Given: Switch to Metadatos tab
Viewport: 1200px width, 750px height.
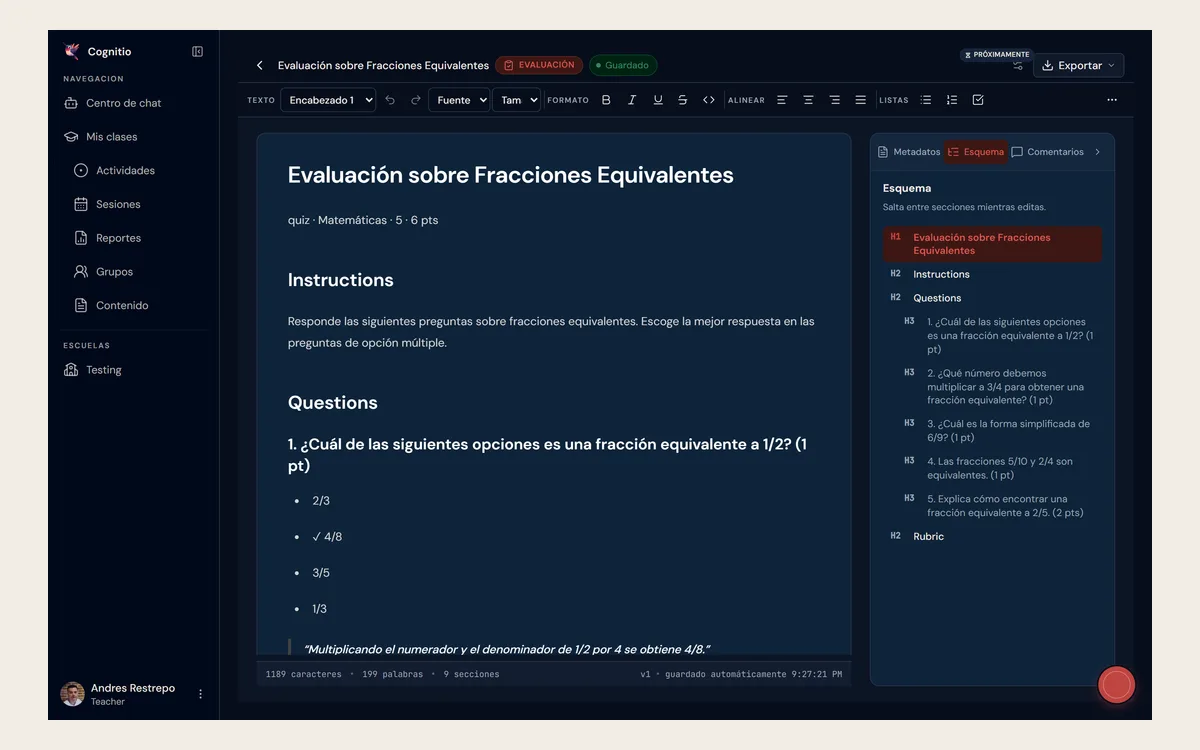Looking at the screenshot, I should (x=909, y=152).
